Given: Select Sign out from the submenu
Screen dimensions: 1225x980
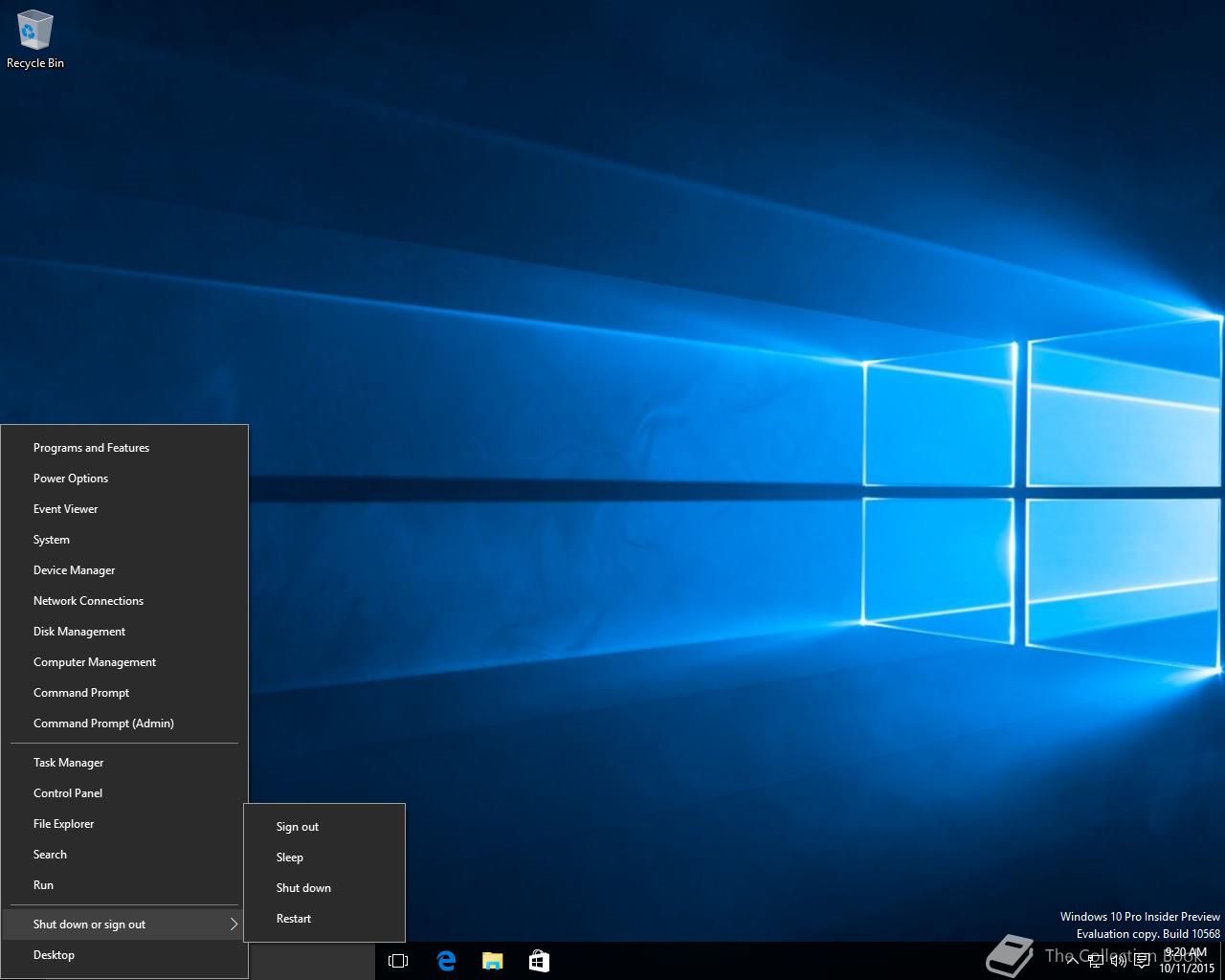Looking at the screenshot, I should pos(298,827).
